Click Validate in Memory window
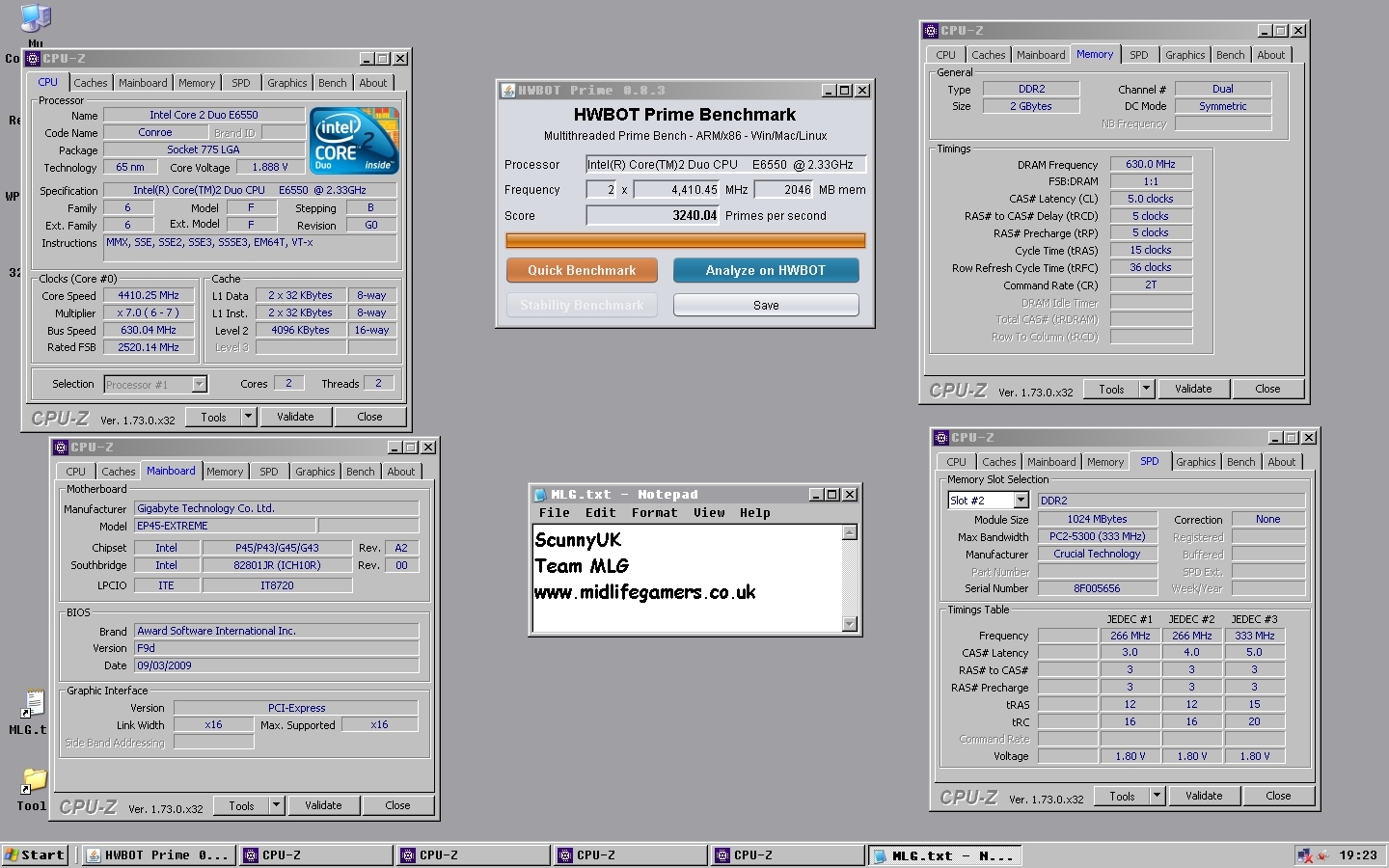Image resolution: width=1389 pixels, height=868 pixels. pos(1193,389)
